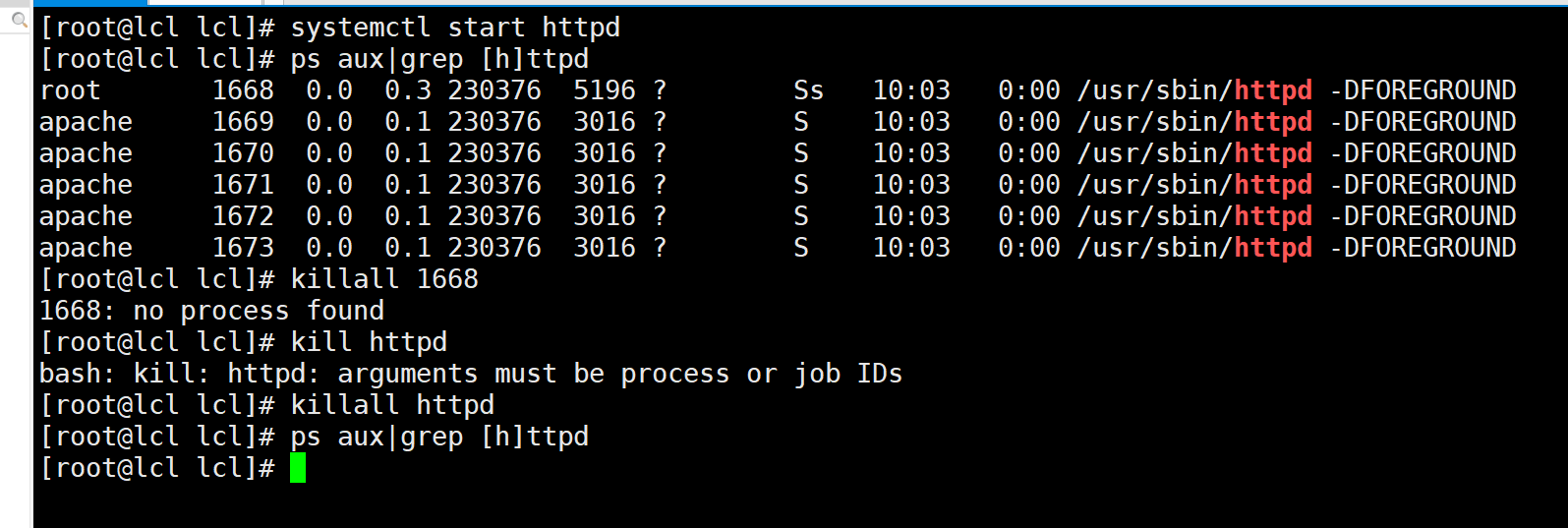
Task: Click PID 1668 in the root process row
Action: 243,90
